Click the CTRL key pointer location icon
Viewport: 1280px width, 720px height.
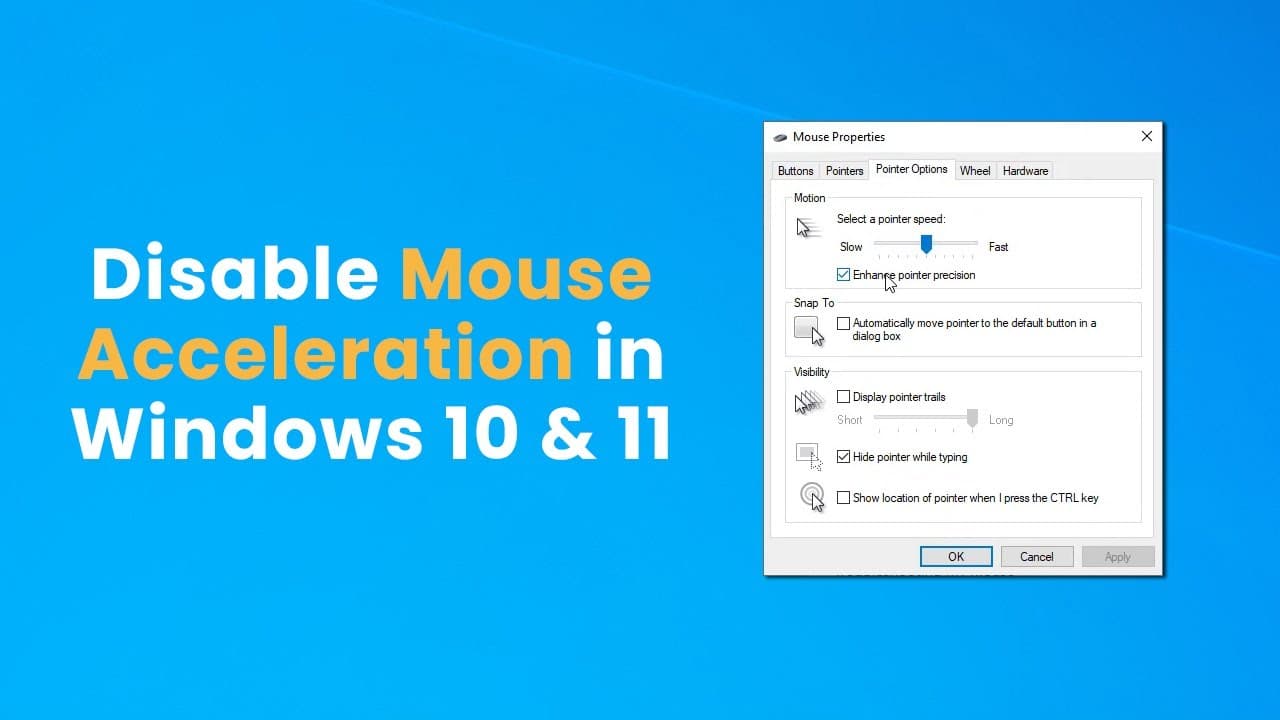pos(813,497)
